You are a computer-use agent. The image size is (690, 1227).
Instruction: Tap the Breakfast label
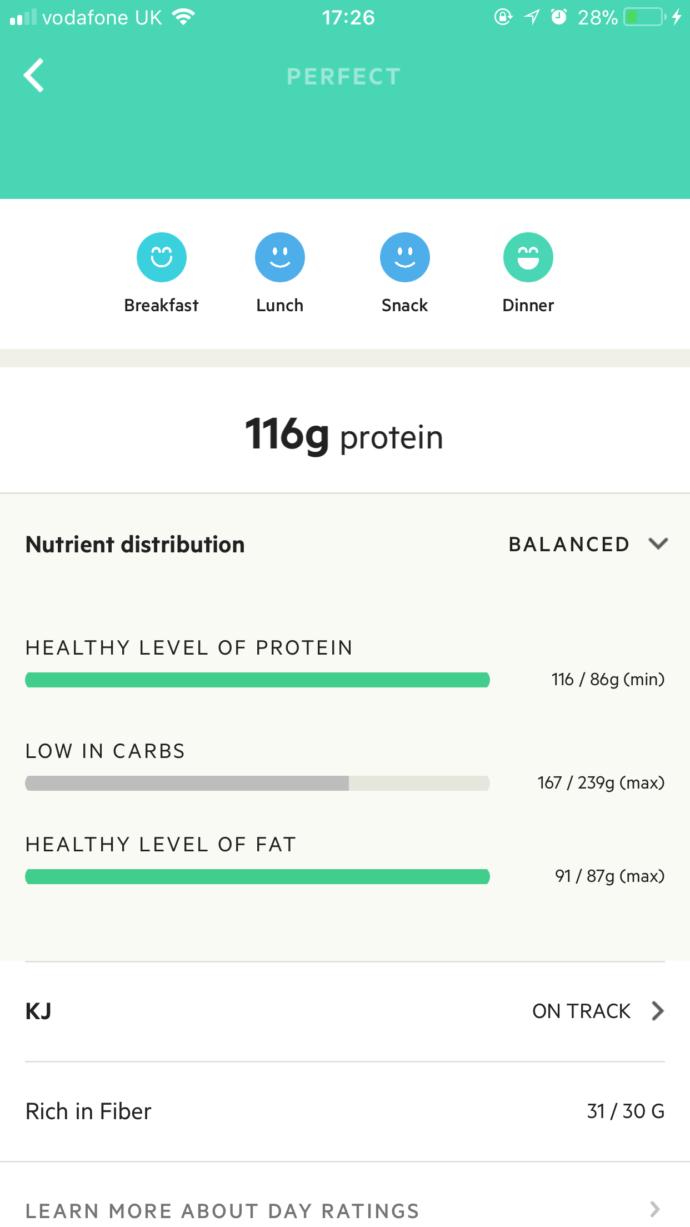[161, 305]
